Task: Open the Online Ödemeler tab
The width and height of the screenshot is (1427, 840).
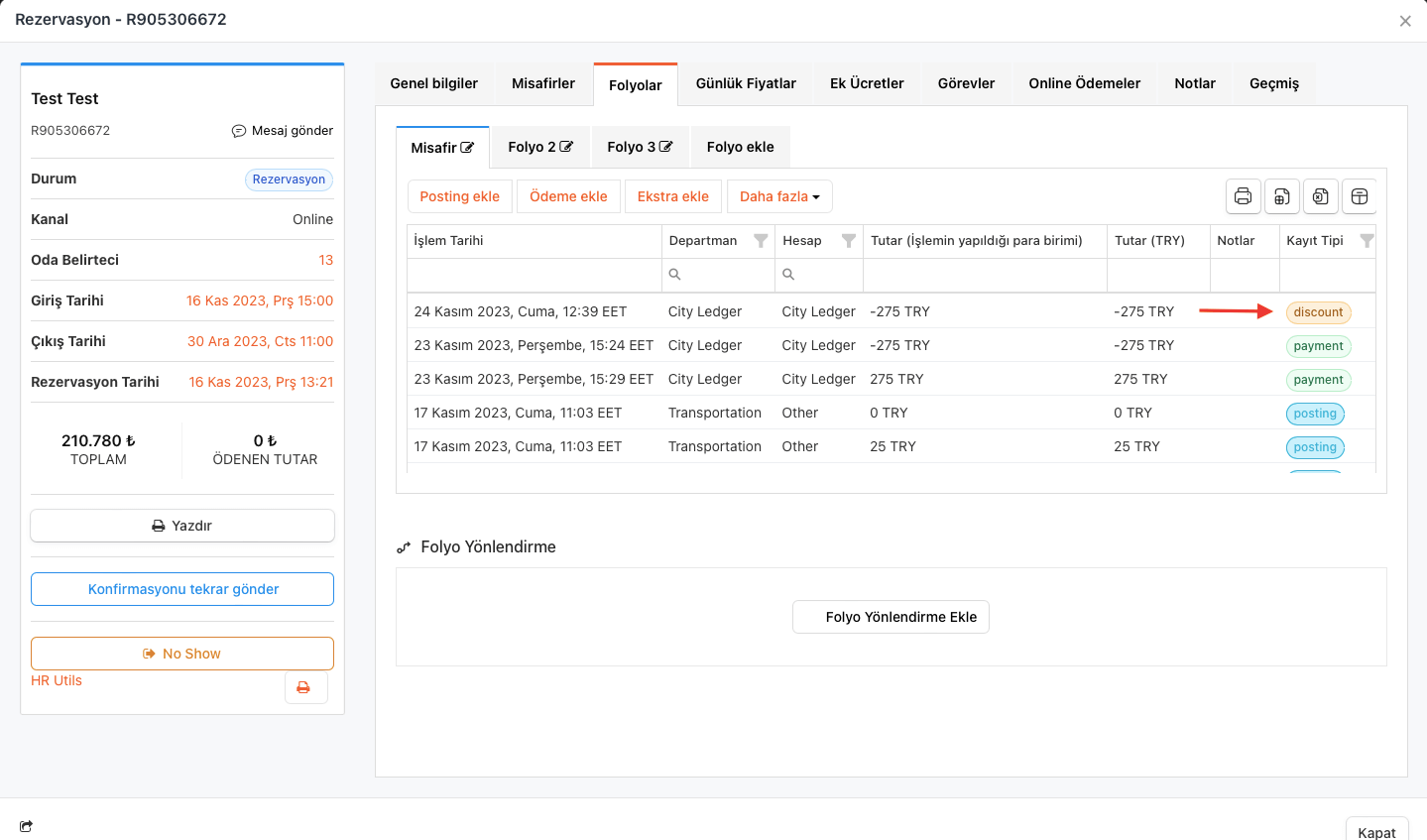Action: pyautogui.click(x=1084, y=83)
